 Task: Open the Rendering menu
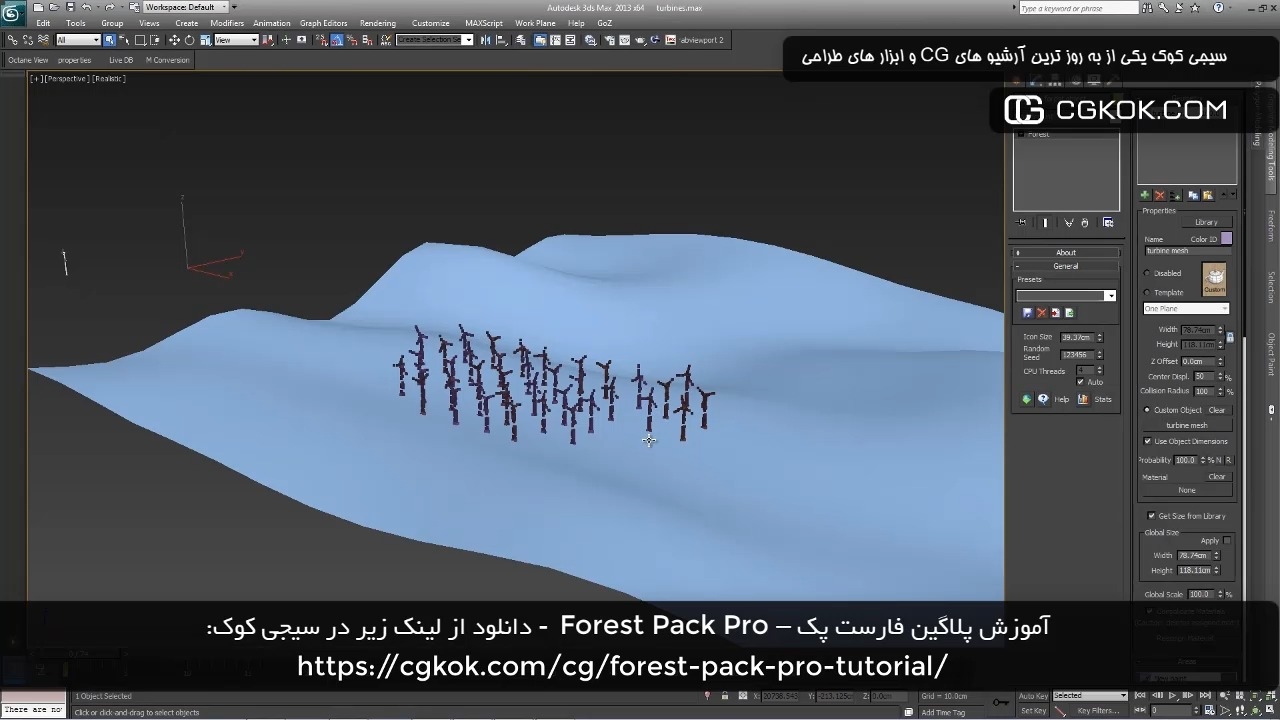[377, 23]
